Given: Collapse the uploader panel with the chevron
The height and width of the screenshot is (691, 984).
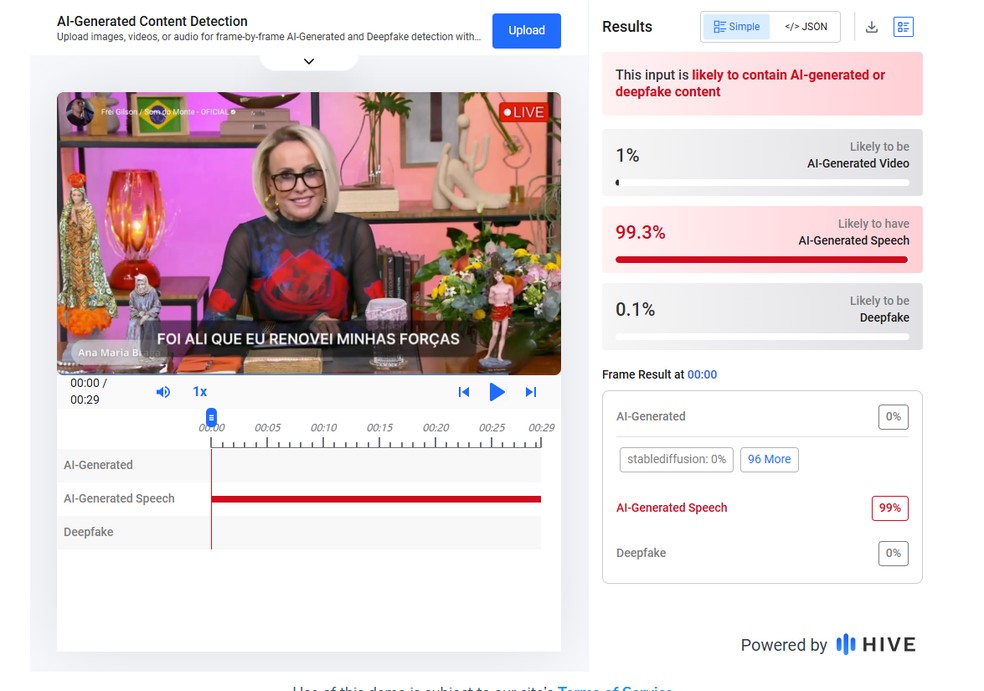Looking at the screenshot, I should pyautogui.click(x=308, y=60).
